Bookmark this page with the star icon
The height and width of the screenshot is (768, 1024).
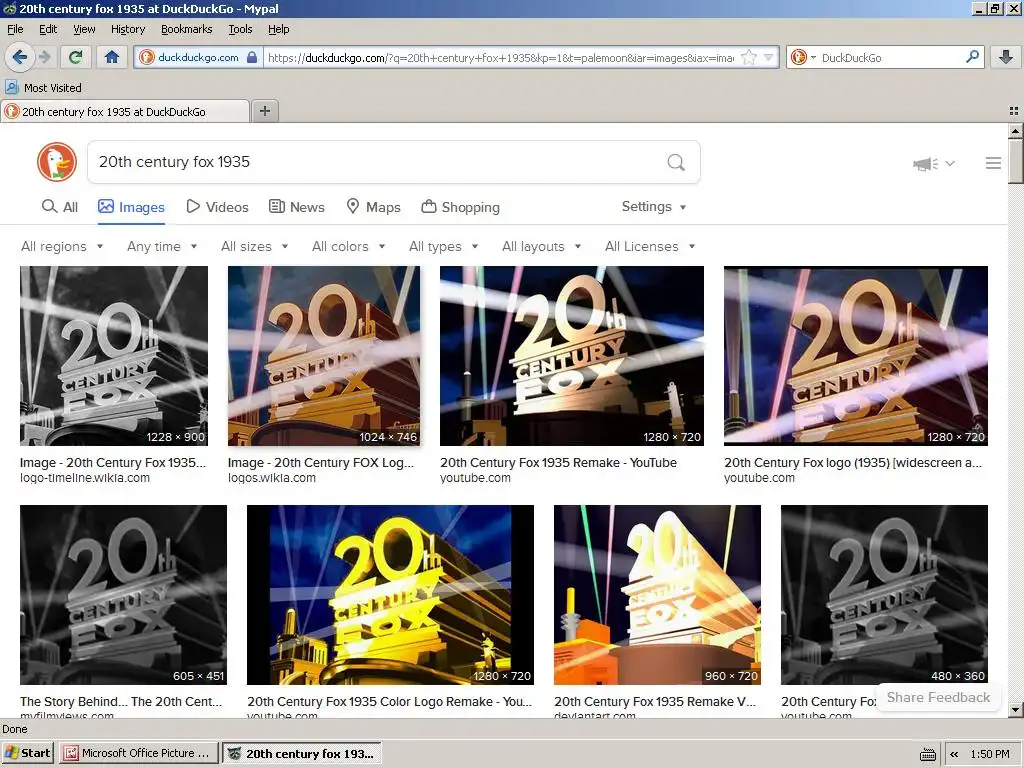749,57
